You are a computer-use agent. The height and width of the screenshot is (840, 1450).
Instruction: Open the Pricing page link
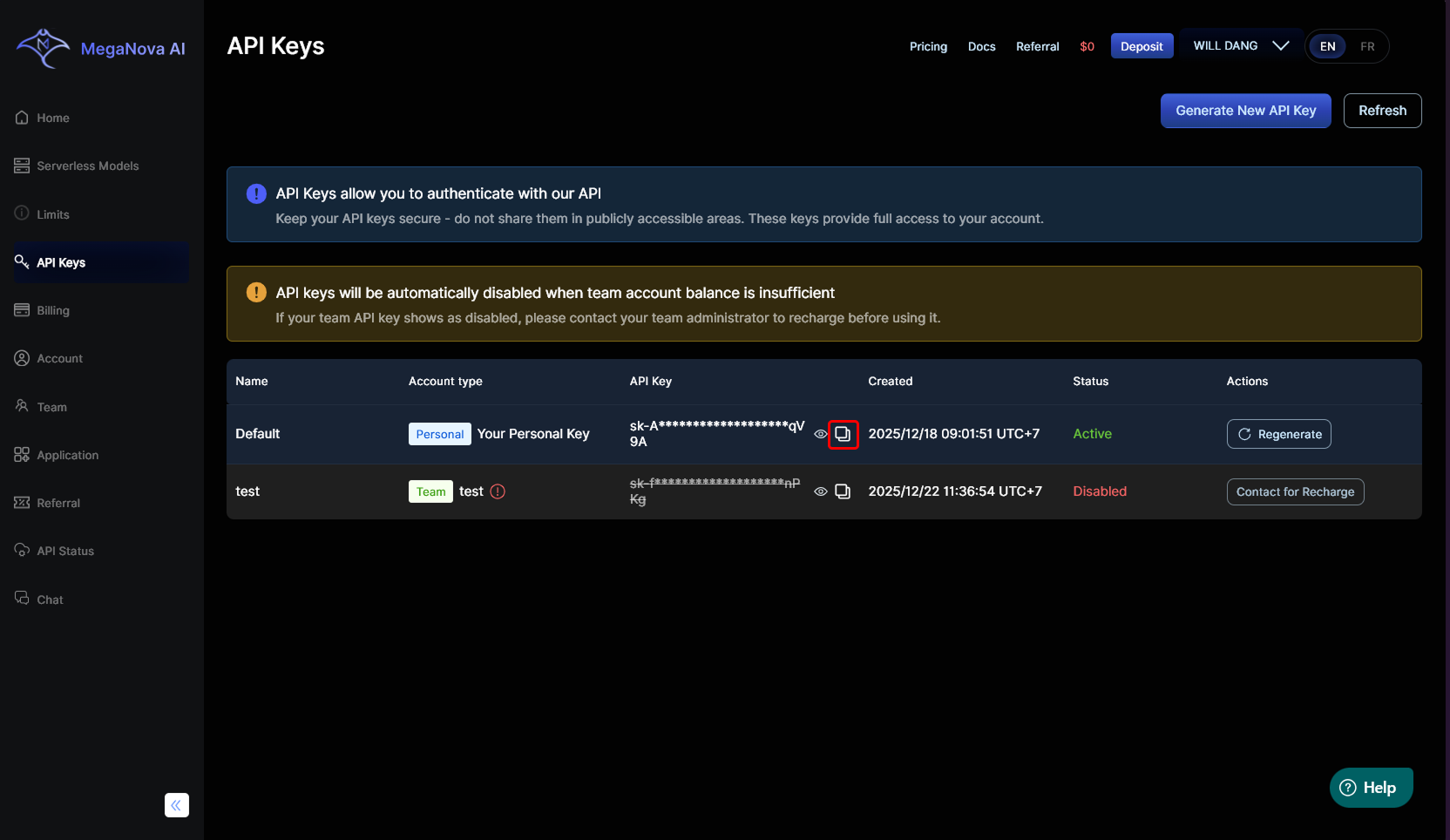tap(928, 46)
